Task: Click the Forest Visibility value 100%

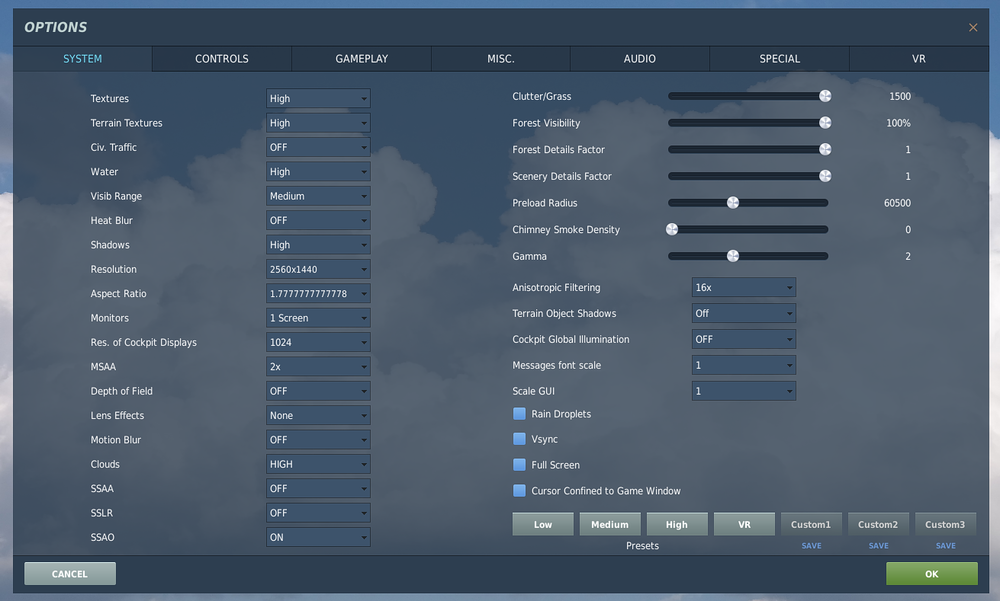Action: 898,123
